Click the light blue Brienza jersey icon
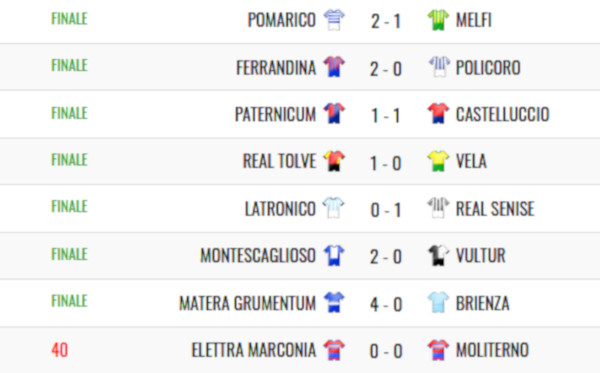The height and width of the screenshot is (373, 600). [x=438, y=303]
